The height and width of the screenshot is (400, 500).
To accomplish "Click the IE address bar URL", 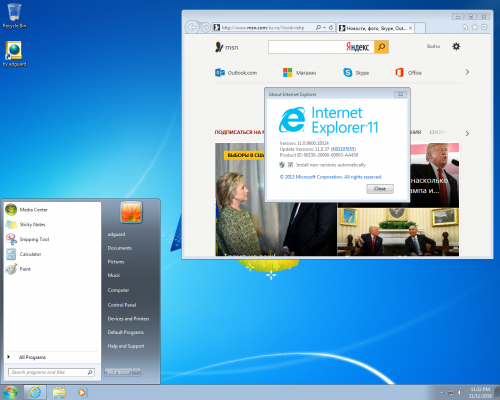I will click(x=263, y=28).
